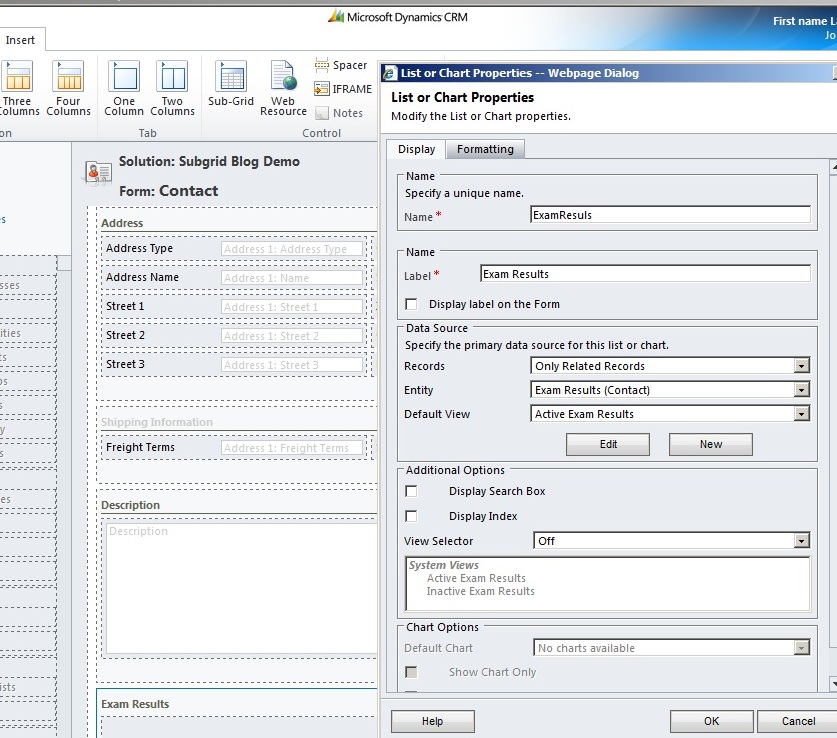Insert a Three Columns tab
837x738 pixels.
[x=20, y=87]
